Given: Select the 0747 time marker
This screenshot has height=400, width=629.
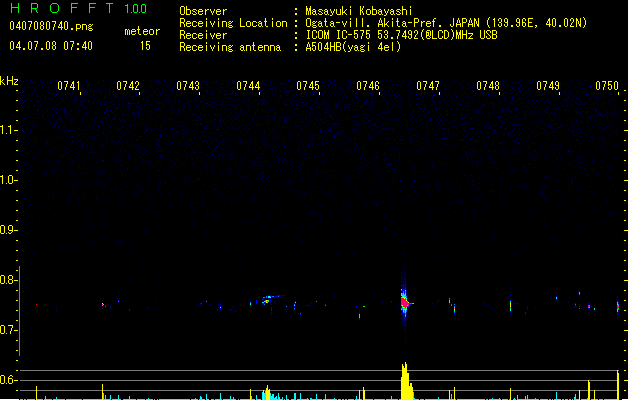Looking at the screenshot, I should pyautogui.click(x=428, y=86).
